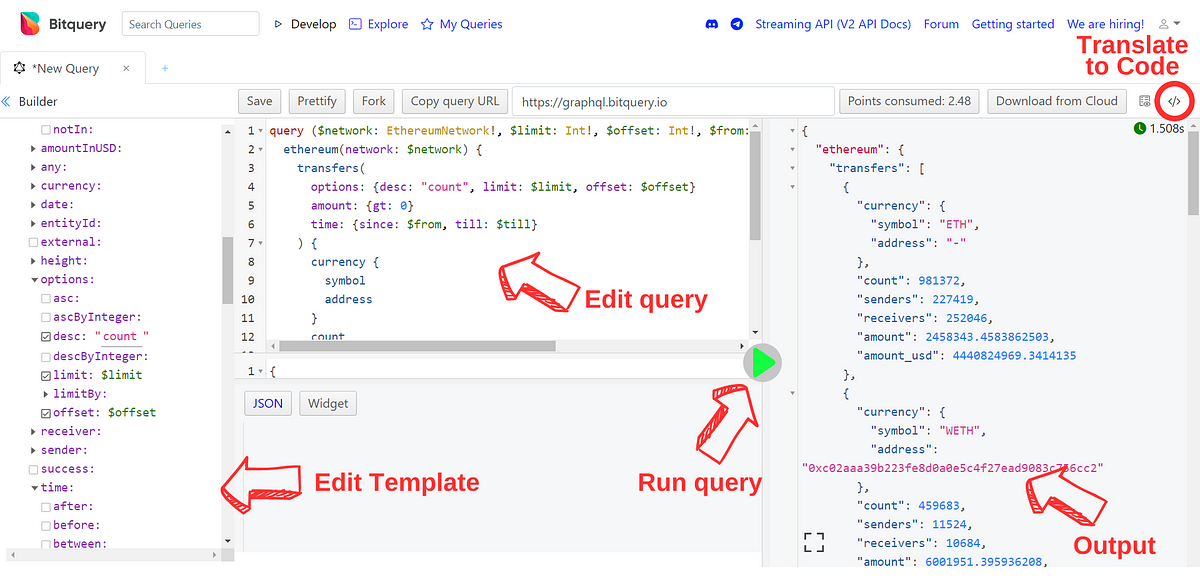Expand the entityId argument

(33, 223)
